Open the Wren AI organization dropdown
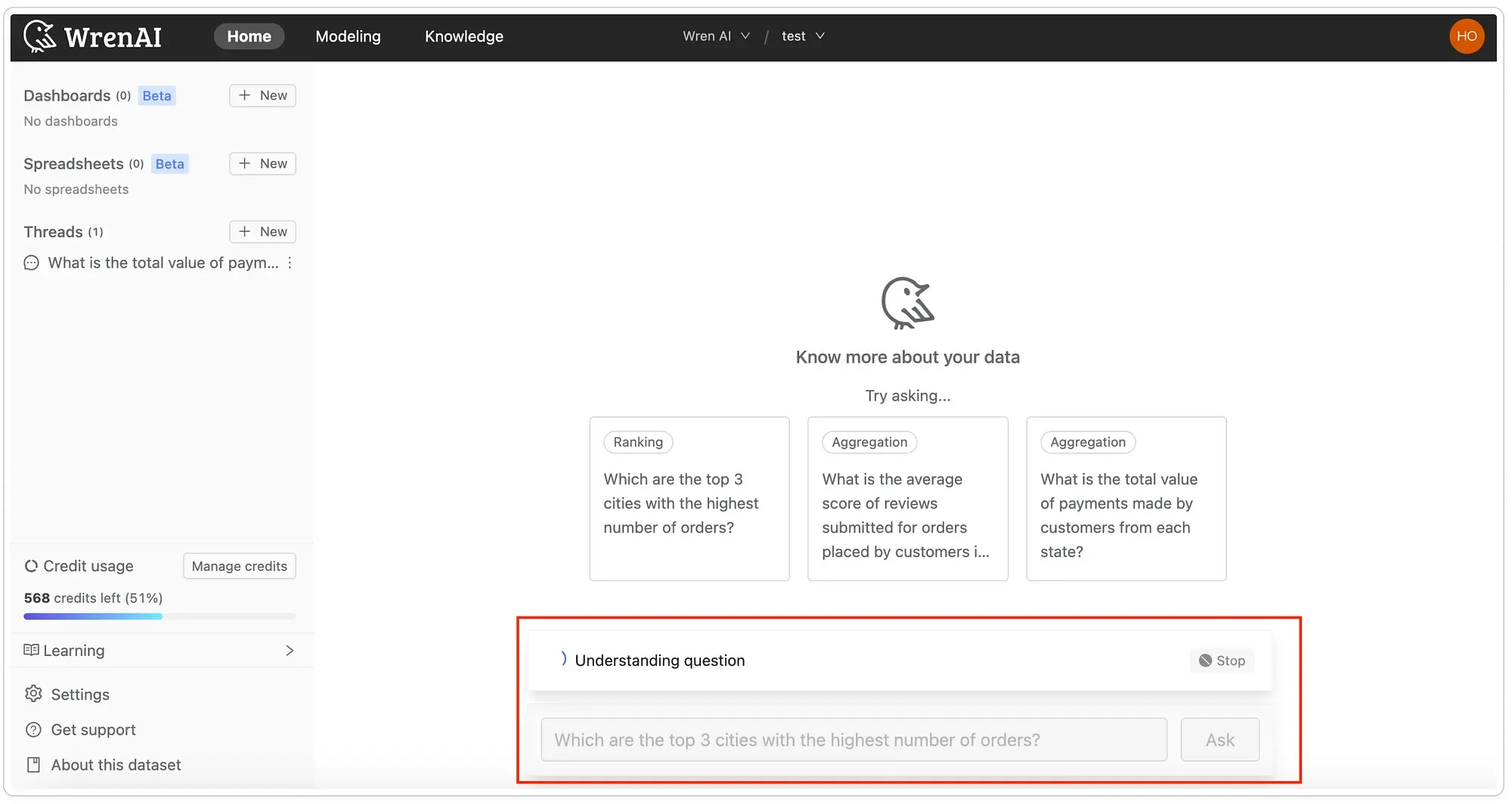 716,36
